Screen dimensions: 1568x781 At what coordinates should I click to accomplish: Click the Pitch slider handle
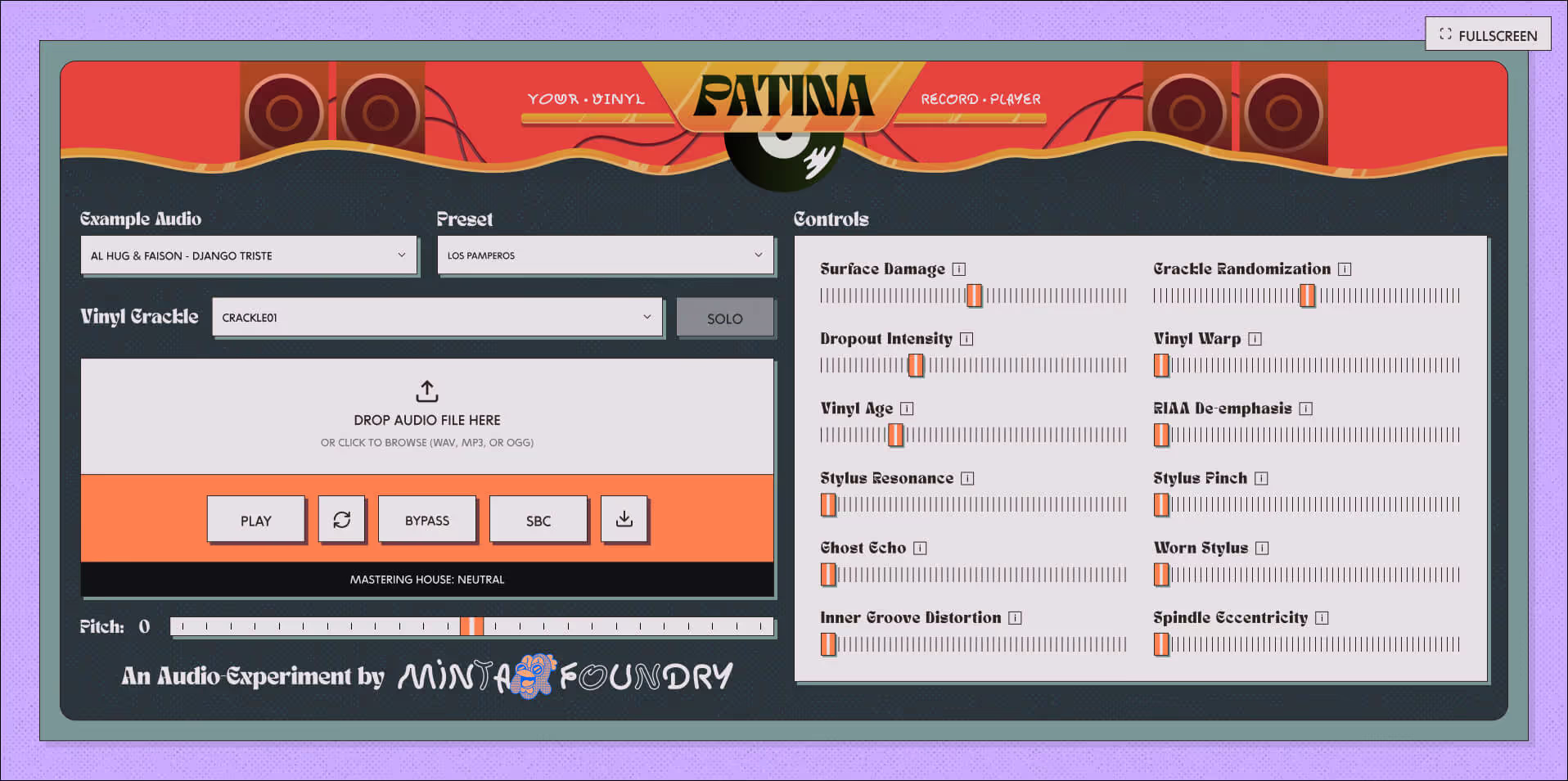pyautogui.click(x=471, y=626)
